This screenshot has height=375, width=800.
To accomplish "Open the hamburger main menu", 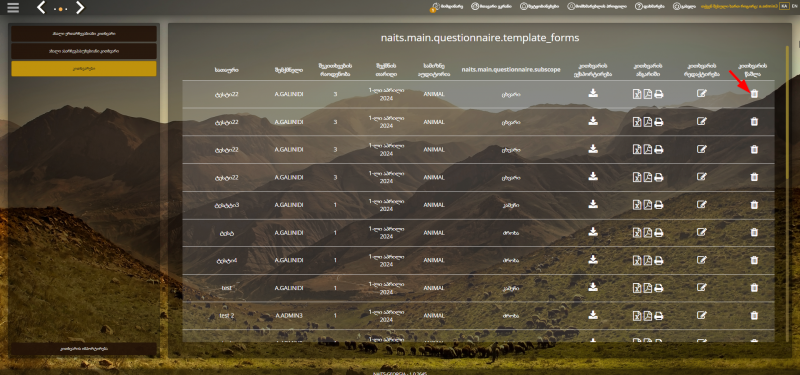I will (x=13, y=8).
